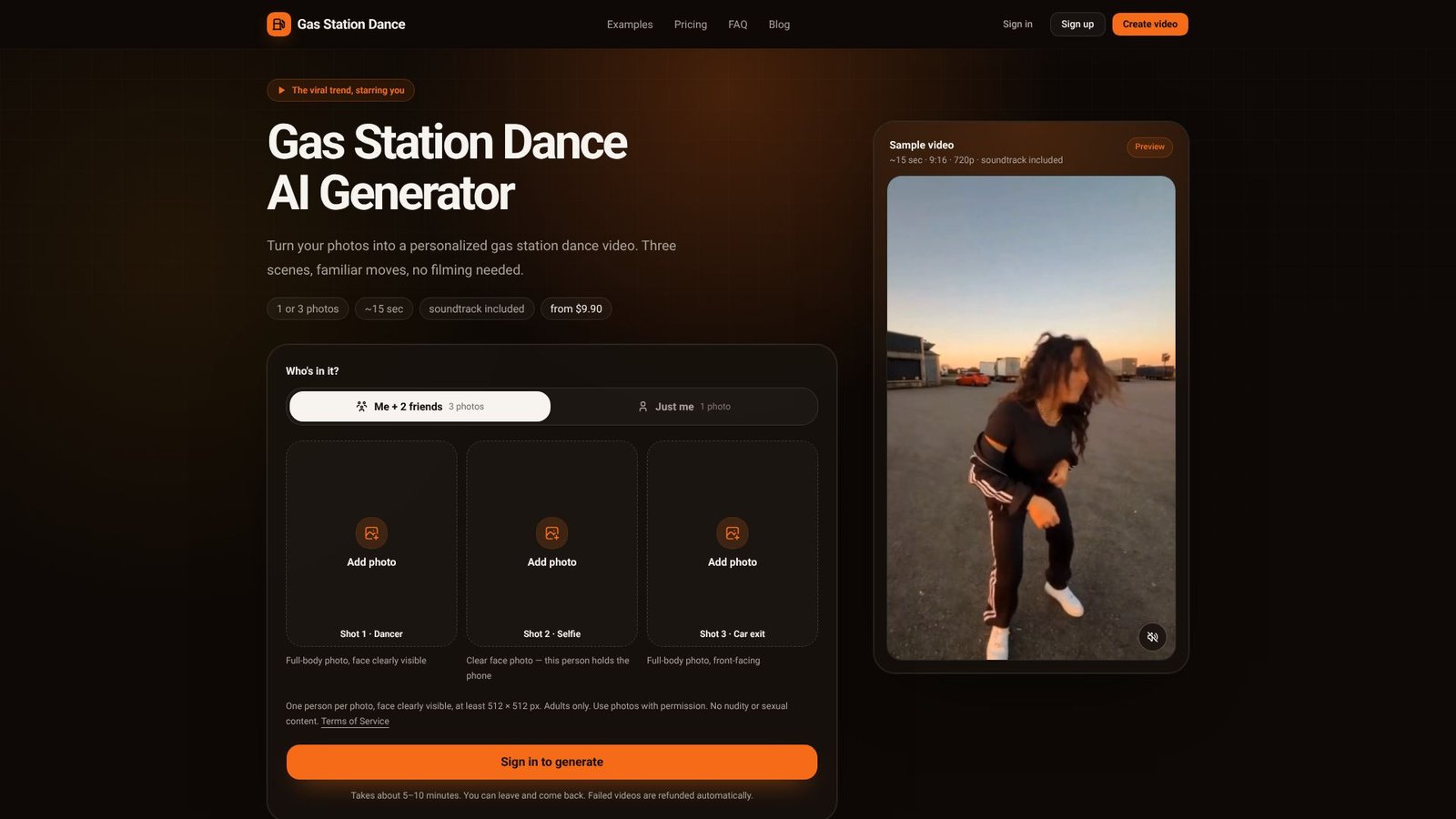The width and height of the screenshot is (1456, 819).
Task: Click the Sample video title text
Action: coord(922,146)
